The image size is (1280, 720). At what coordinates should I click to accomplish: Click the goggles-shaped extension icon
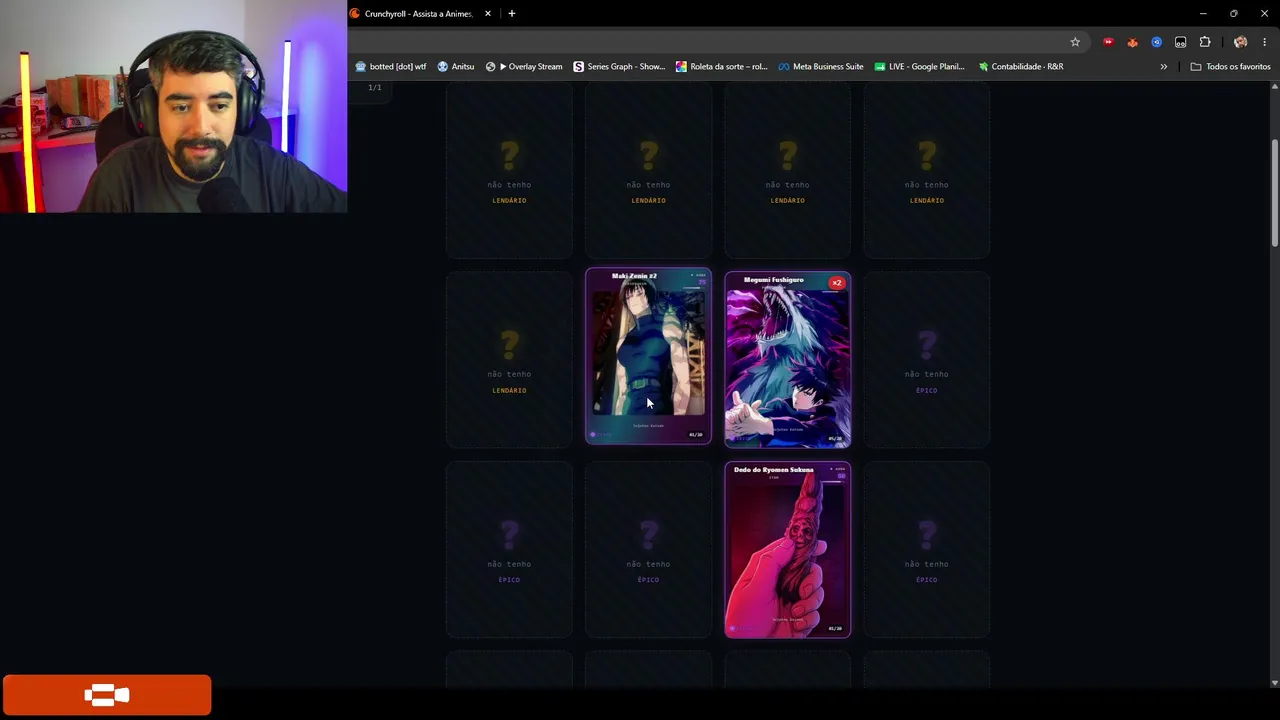click(1180, 42)
